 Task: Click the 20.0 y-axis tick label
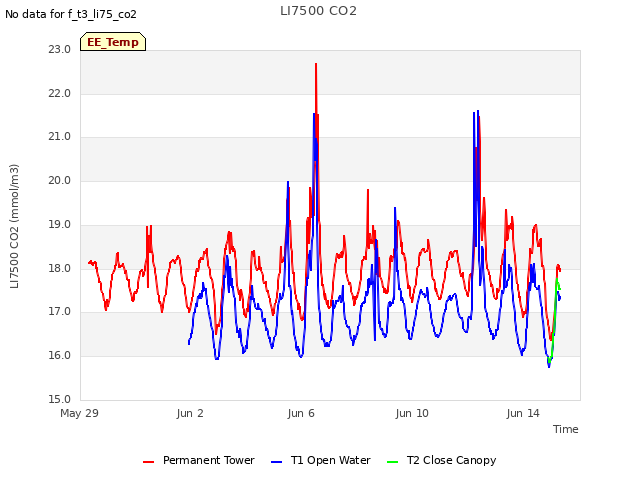[x=60, y=180]
